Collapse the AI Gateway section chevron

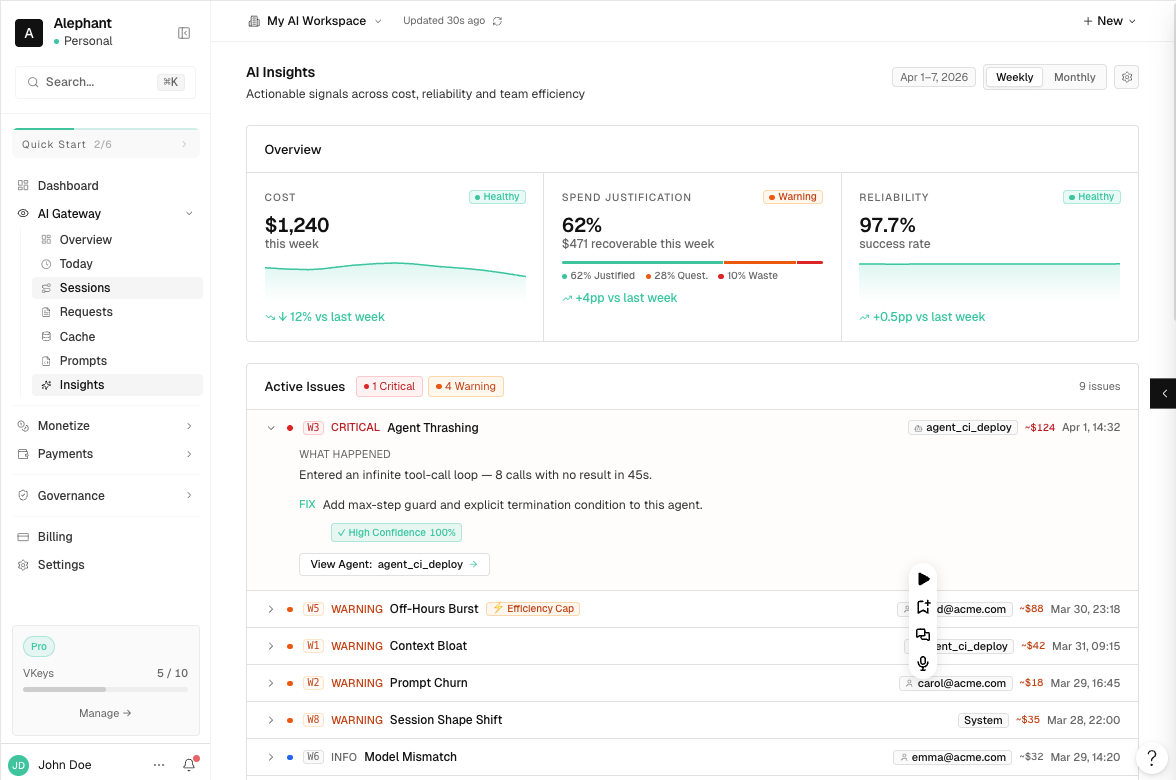189,214
